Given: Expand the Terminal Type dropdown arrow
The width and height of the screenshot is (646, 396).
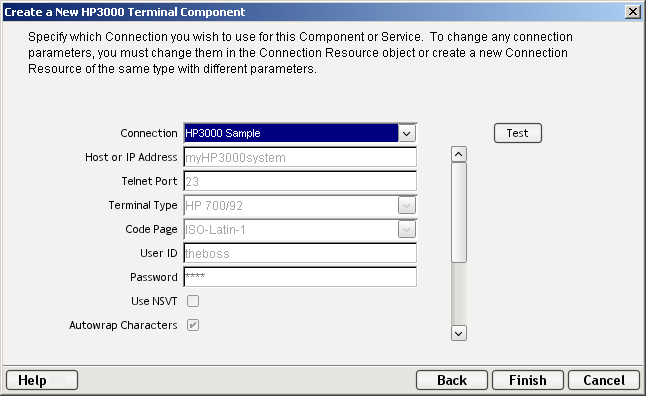Looking at the screenshot, I should click(407, 206).
